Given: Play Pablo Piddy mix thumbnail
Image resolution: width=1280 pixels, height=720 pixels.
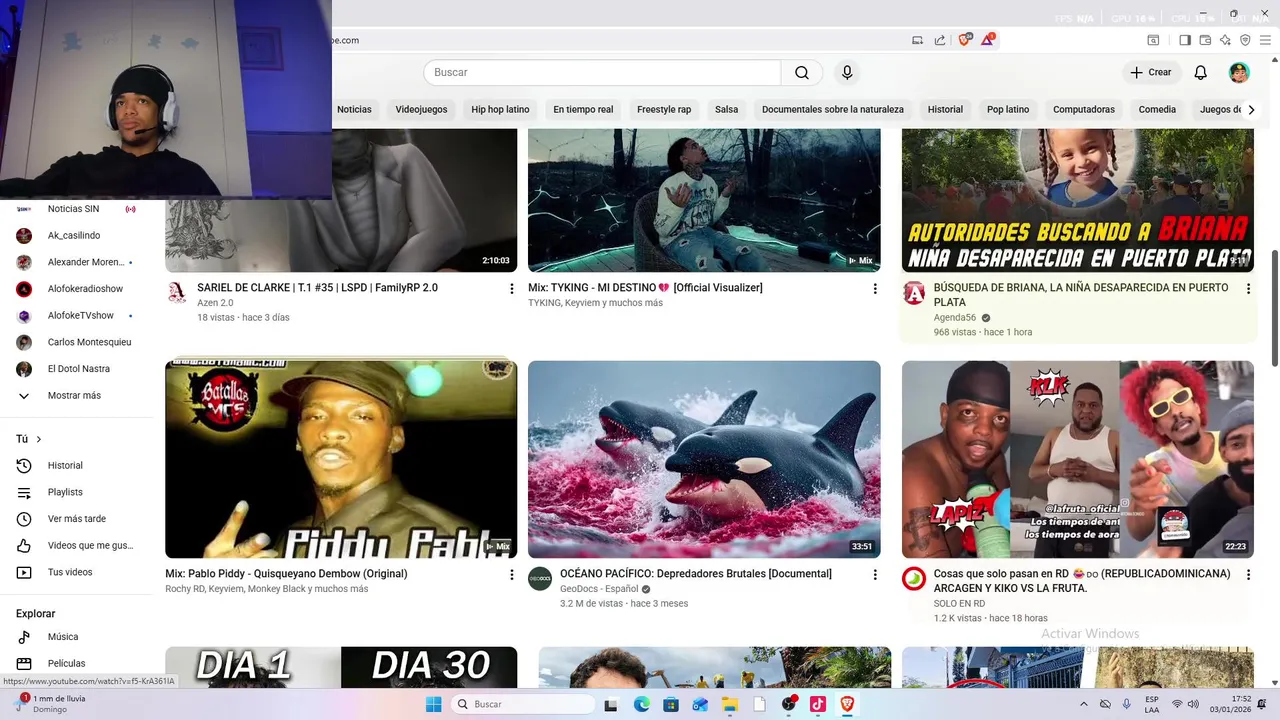Looking at the screenshot, I should coord(341,459).
